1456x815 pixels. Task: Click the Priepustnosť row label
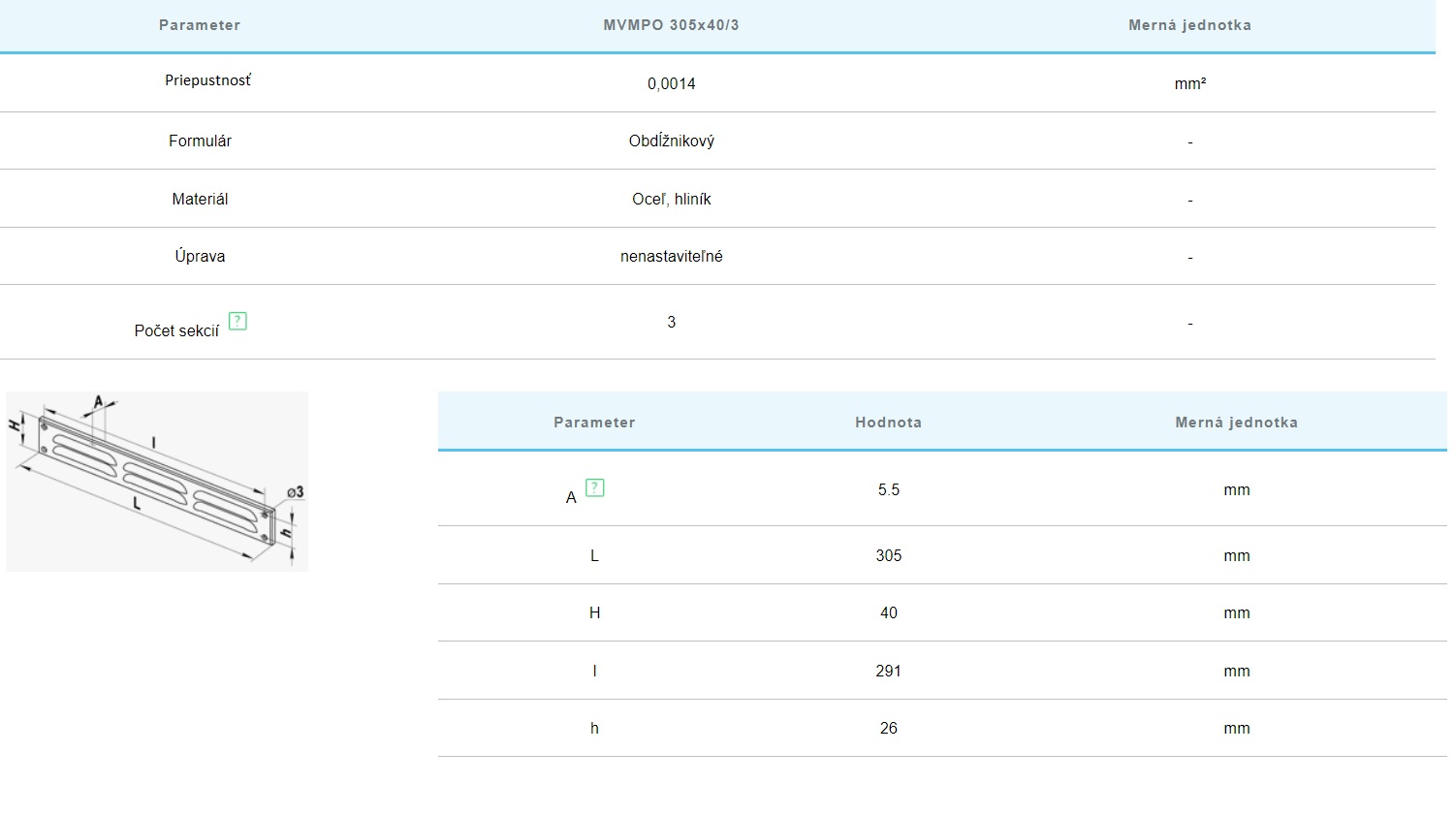[x=207, y=80]
